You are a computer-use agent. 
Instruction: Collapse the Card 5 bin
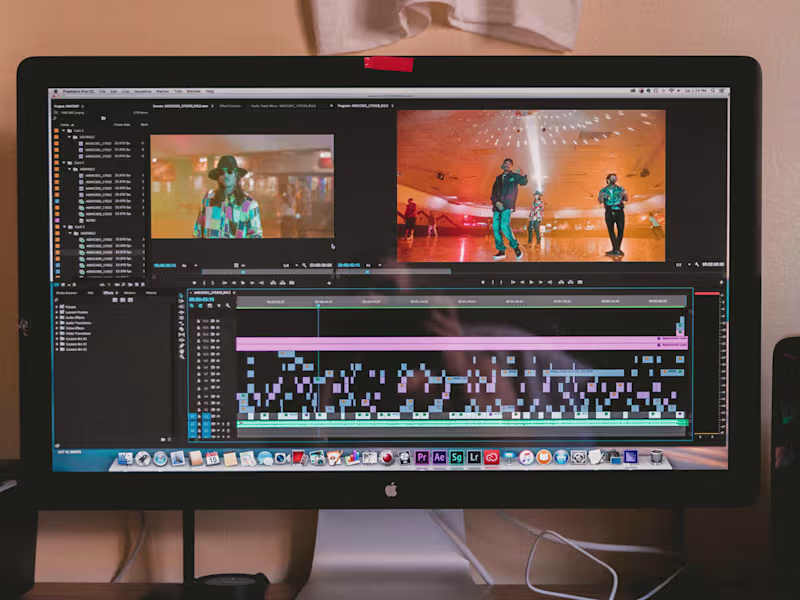[64, 227]
